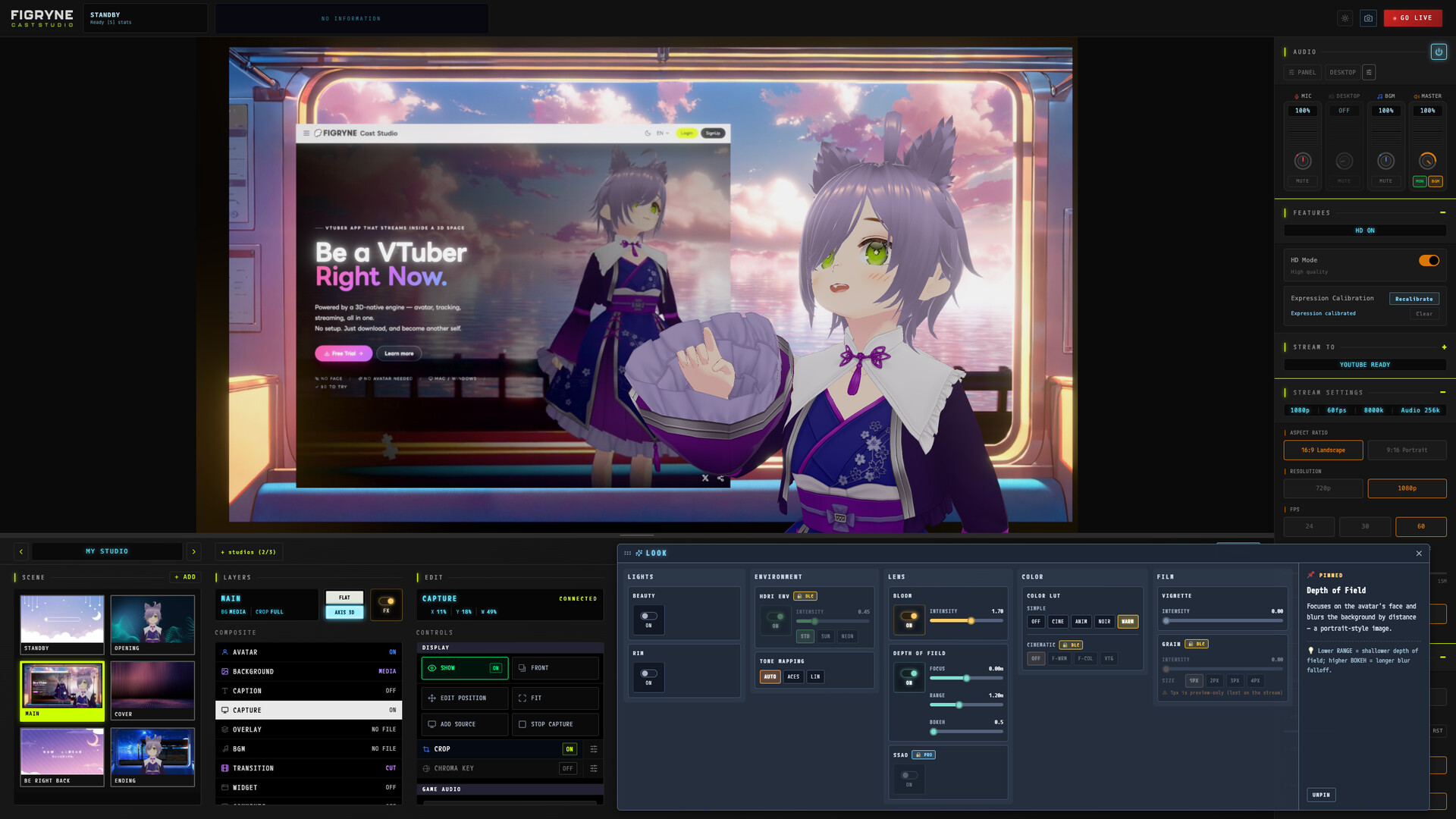Click the BACKGROUND layer image icon
Image resolution: width=1456 pixels, height=819 pixels.
click(225, 672)
